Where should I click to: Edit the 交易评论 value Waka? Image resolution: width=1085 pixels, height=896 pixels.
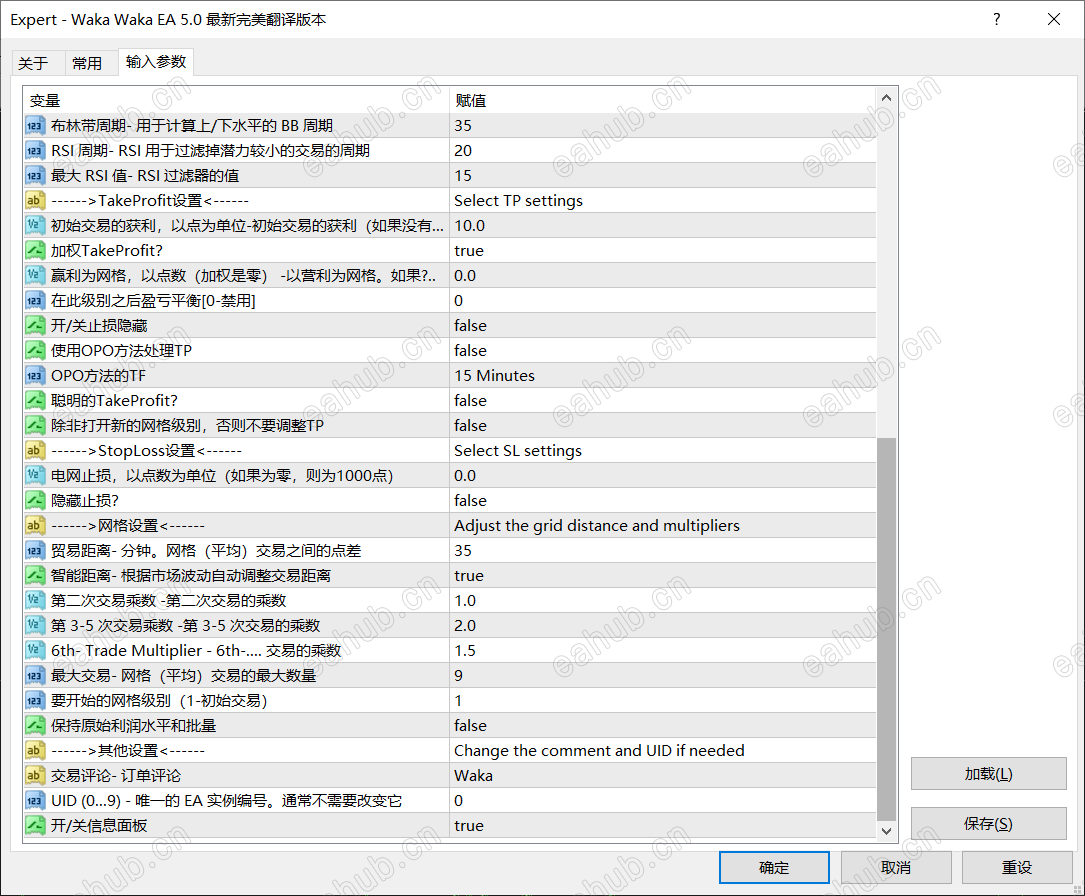click(x=663, y=776)
